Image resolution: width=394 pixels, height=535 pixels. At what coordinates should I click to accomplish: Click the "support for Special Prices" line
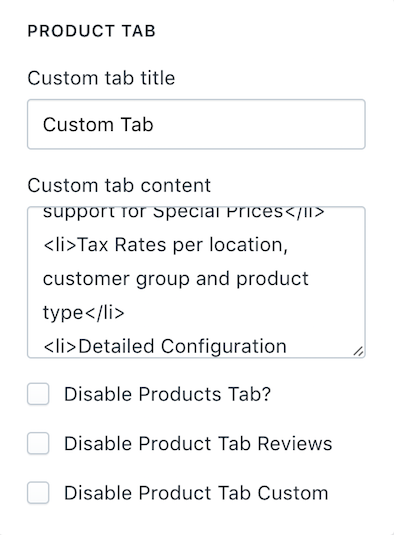click(184, 212)
